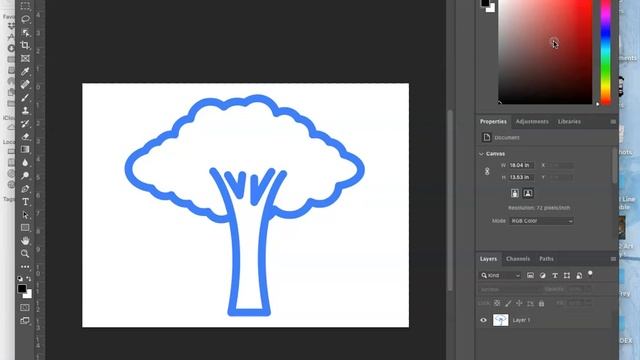
Task: Click Color panel foreground swatch
Action: tap(484, 3)
